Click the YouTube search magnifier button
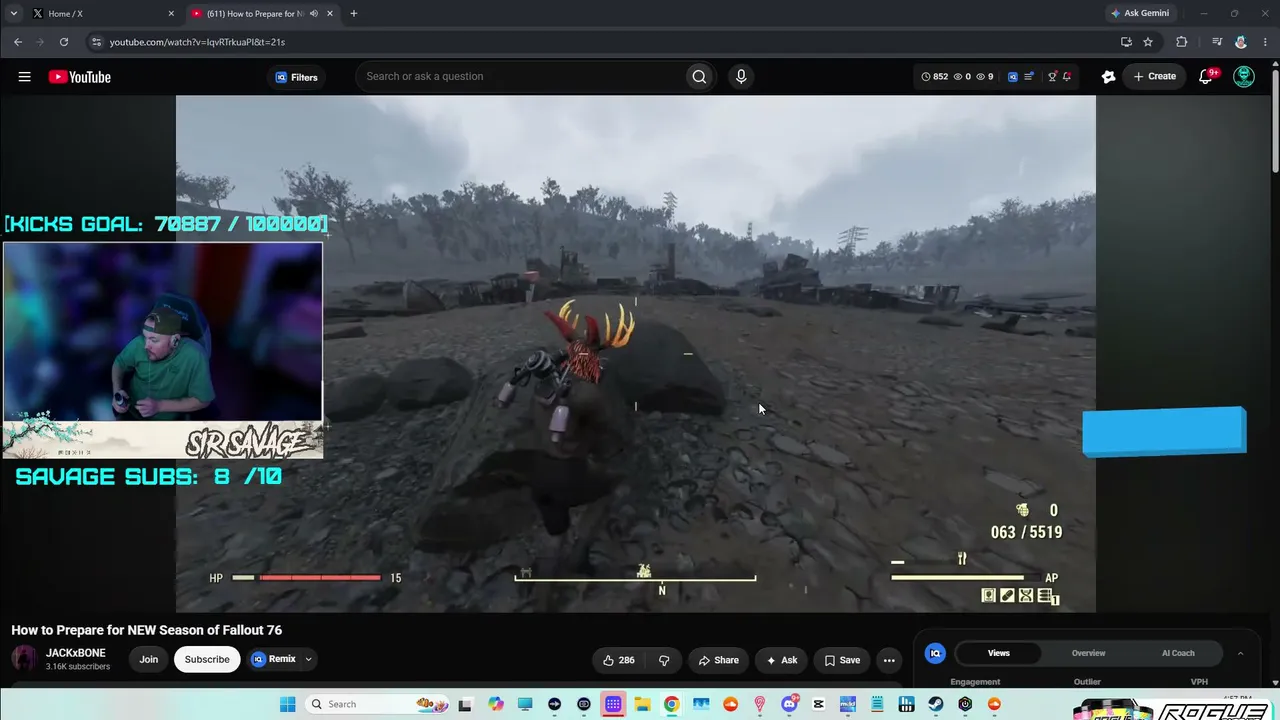Image resolution: width=1280 pixels, height=720 pixels. pyautogui.click(x=699, y=76)
